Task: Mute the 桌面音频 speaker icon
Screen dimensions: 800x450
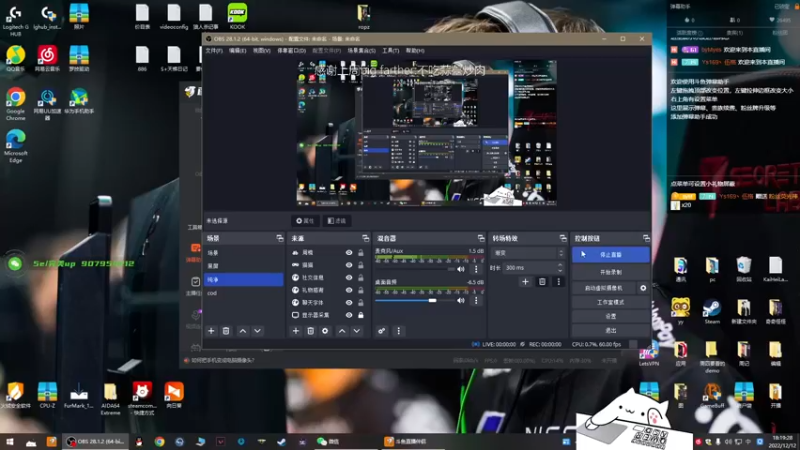Action: [x=461, y=301]
